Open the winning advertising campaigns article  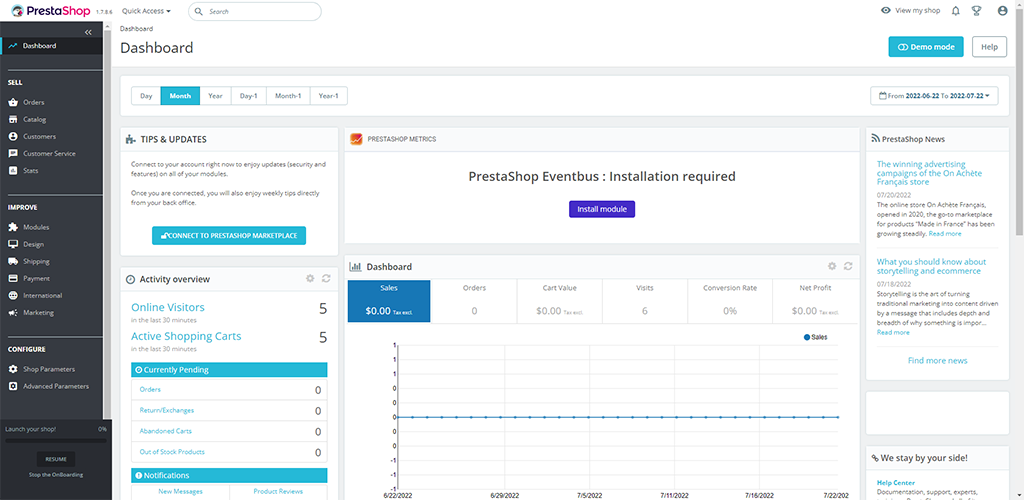929,173
